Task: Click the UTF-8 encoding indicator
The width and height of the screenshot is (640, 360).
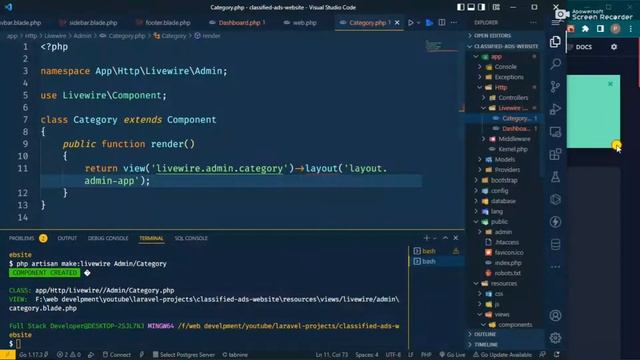Action: 393,355
